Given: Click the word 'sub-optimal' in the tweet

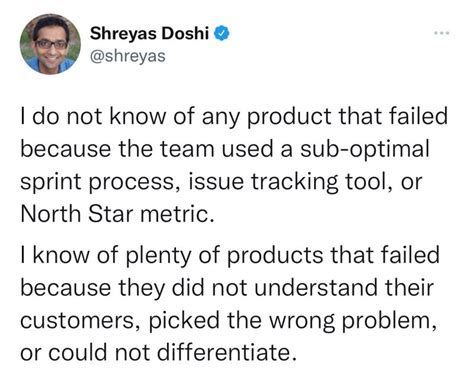Looking at the screenshot, I should [x=365, y=149].
